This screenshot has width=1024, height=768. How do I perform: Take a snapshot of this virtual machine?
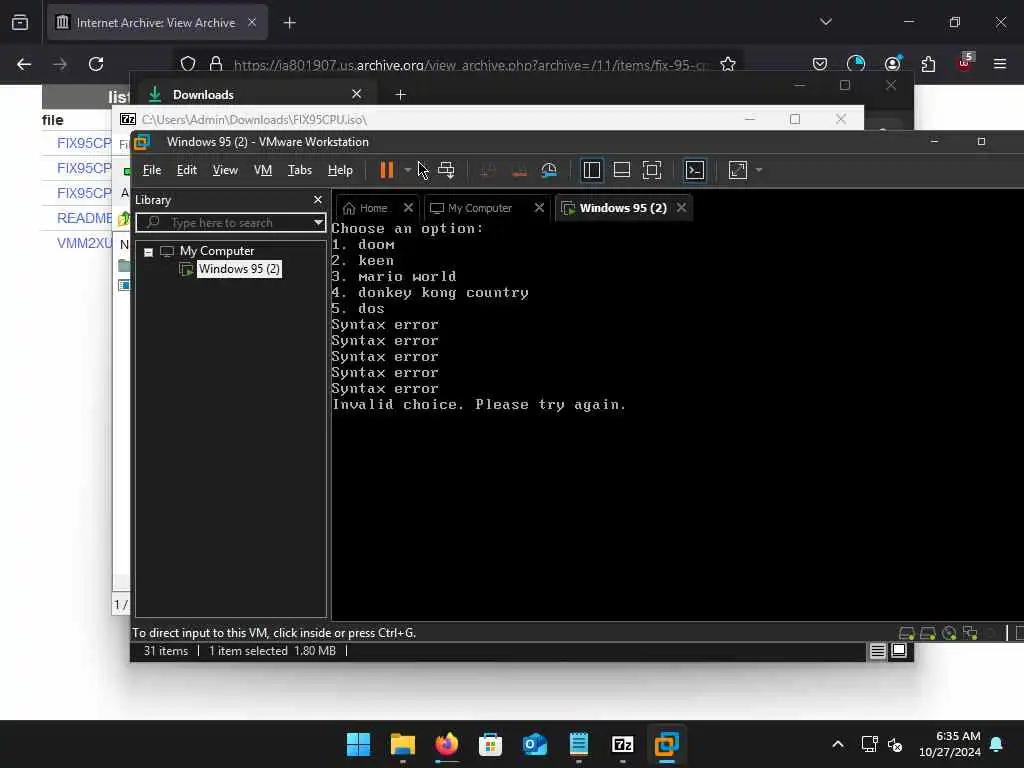(487, 170)
